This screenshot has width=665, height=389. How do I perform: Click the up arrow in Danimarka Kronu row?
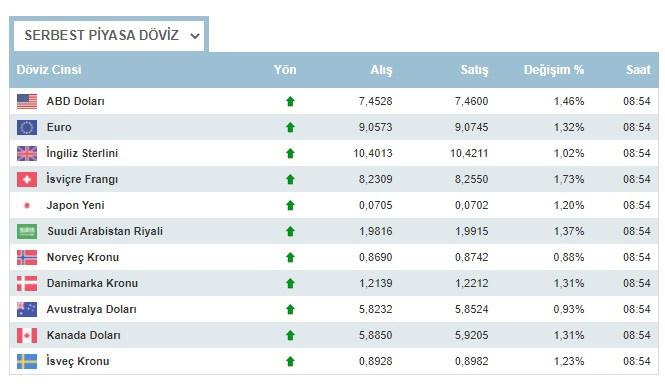coord(290,283)
